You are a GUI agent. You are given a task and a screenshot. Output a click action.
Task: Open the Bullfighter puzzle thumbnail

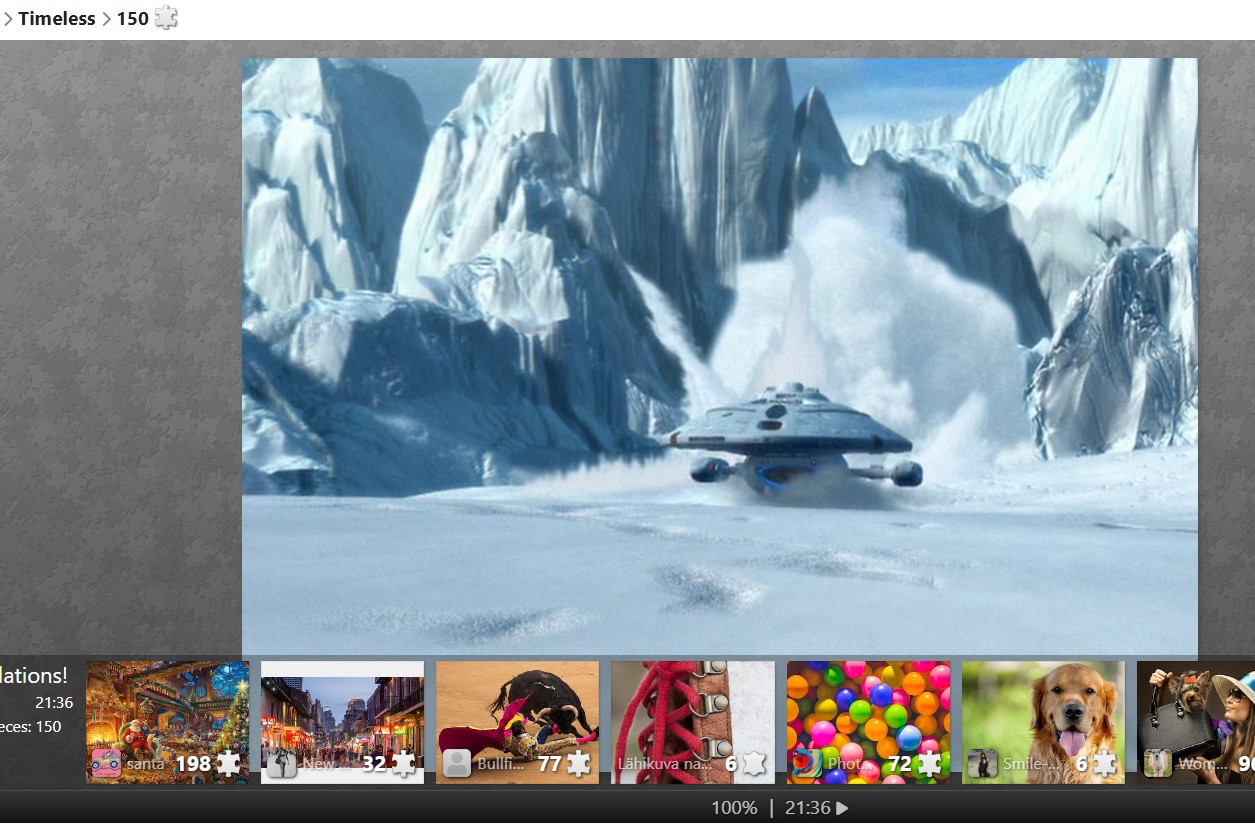pos(517,722)
